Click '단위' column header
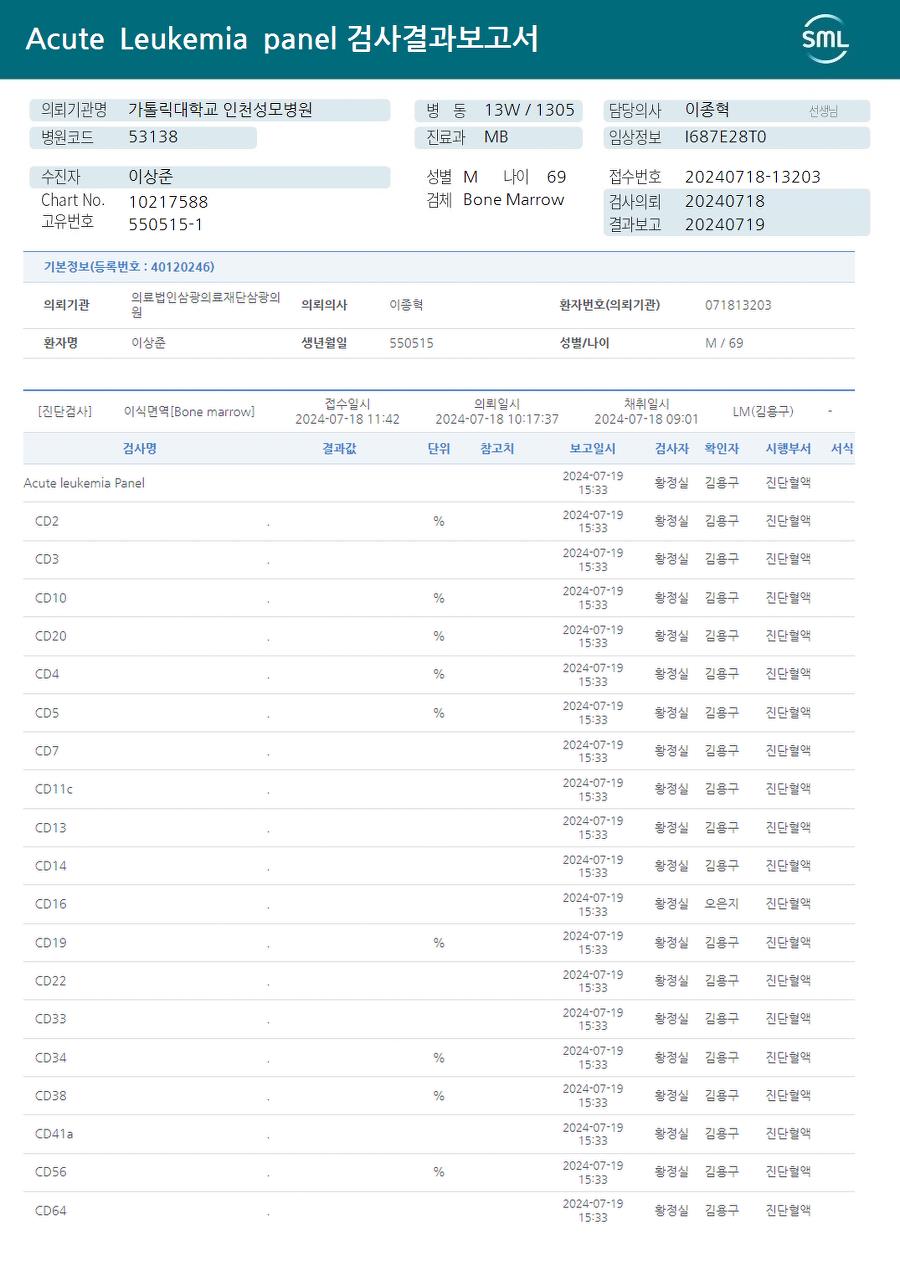This screenshot has width=900, height=1271. click(439, 449)
